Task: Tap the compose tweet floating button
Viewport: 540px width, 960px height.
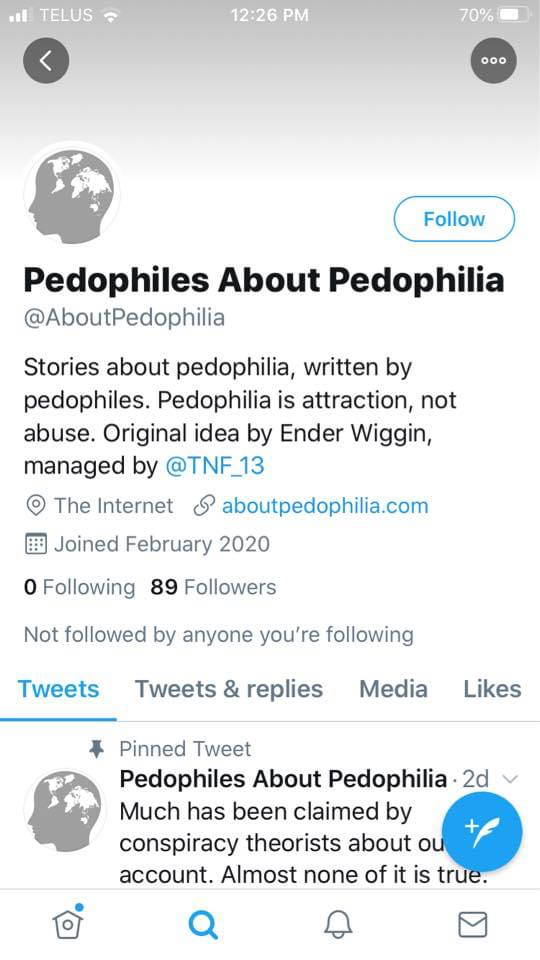Action: pos(482,832)
